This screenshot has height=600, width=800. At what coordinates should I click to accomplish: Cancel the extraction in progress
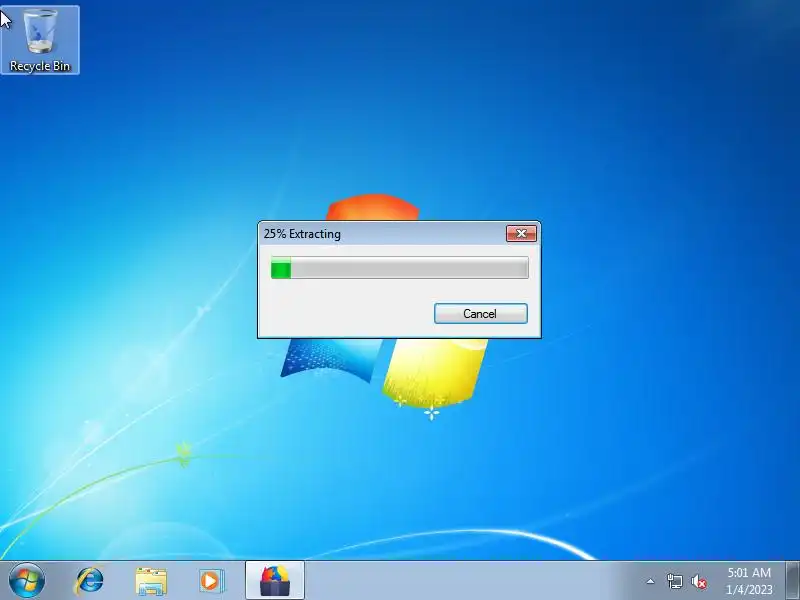481,313
